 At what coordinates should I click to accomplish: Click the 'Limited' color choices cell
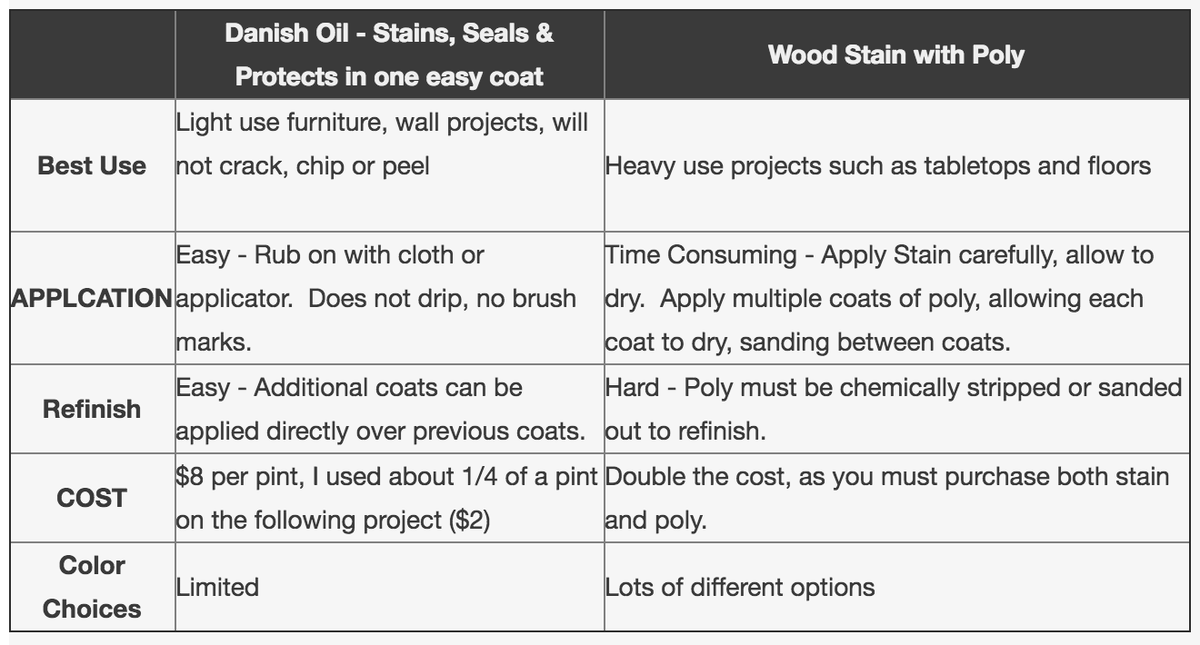click(217, 587)
